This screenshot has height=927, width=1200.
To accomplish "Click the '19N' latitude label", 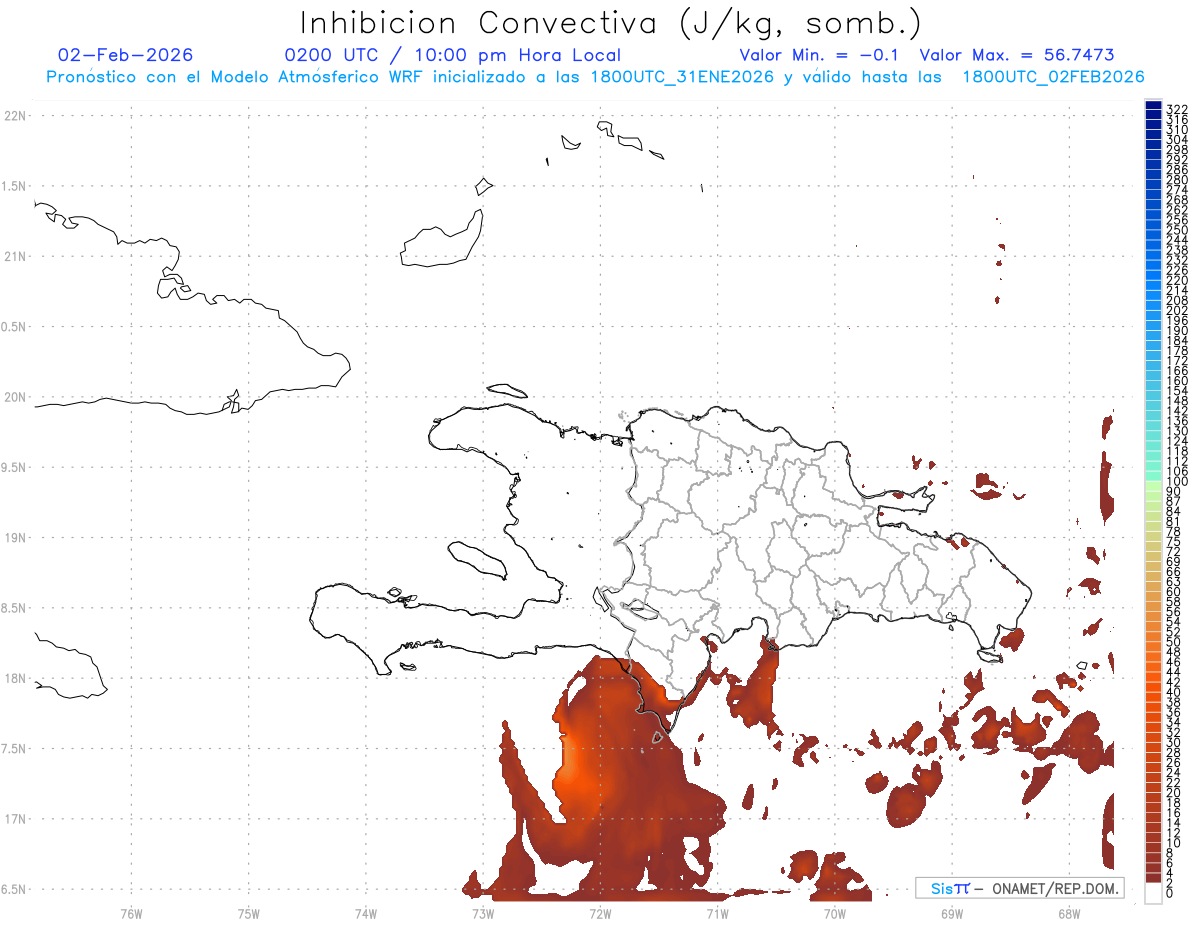I will (x=15, y=538).
